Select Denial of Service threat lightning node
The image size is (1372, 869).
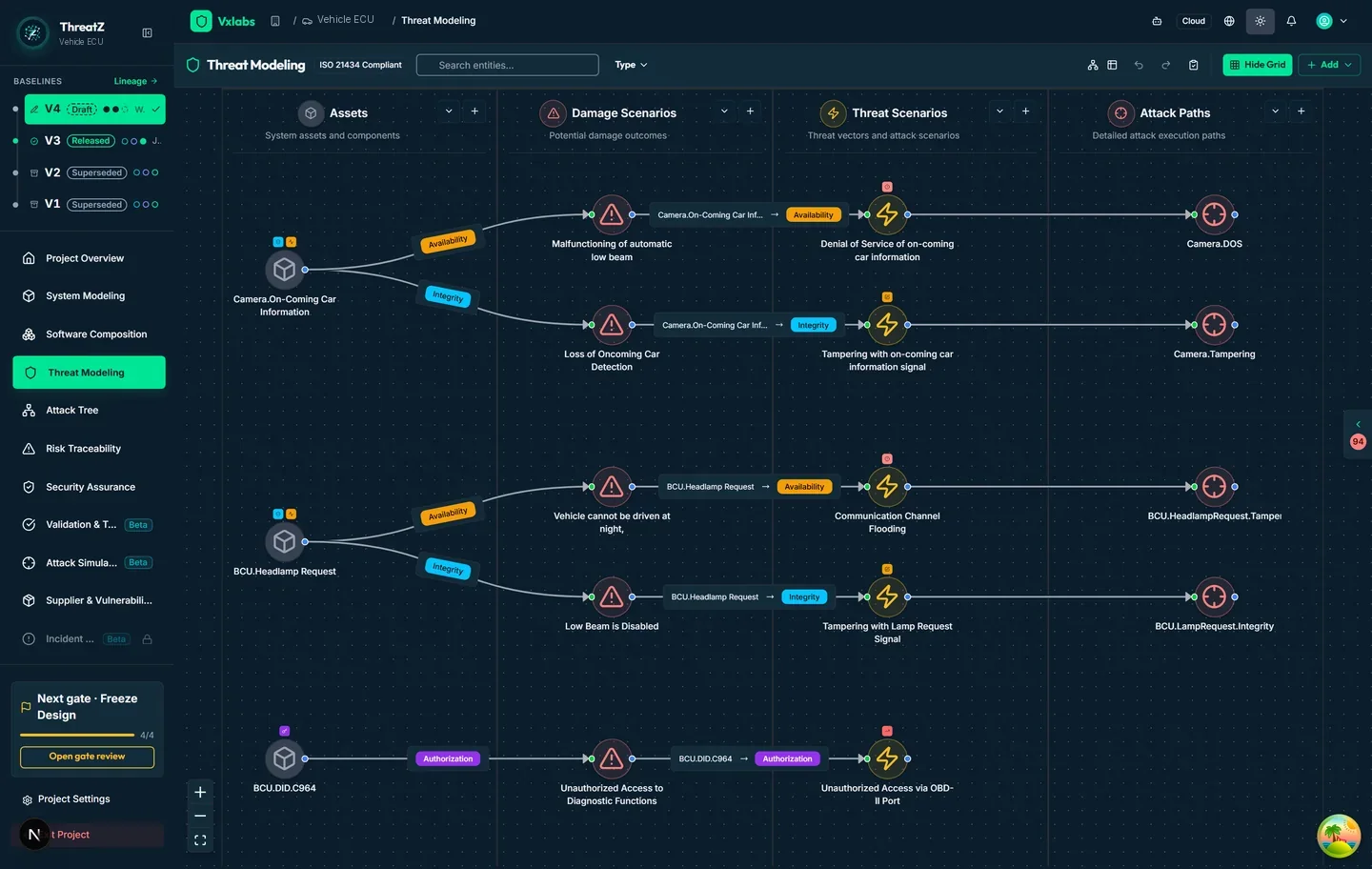click(887, 215)
